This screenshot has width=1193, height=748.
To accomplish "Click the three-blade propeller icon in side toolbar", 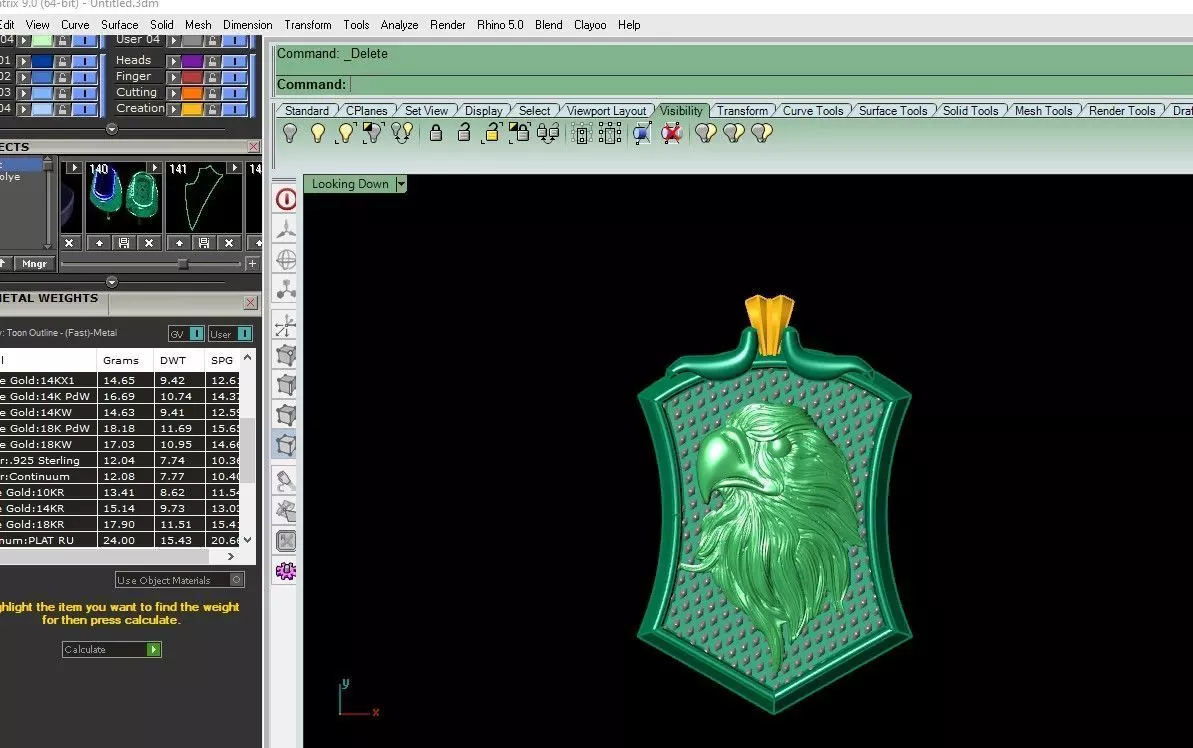I will pos(286,229).
